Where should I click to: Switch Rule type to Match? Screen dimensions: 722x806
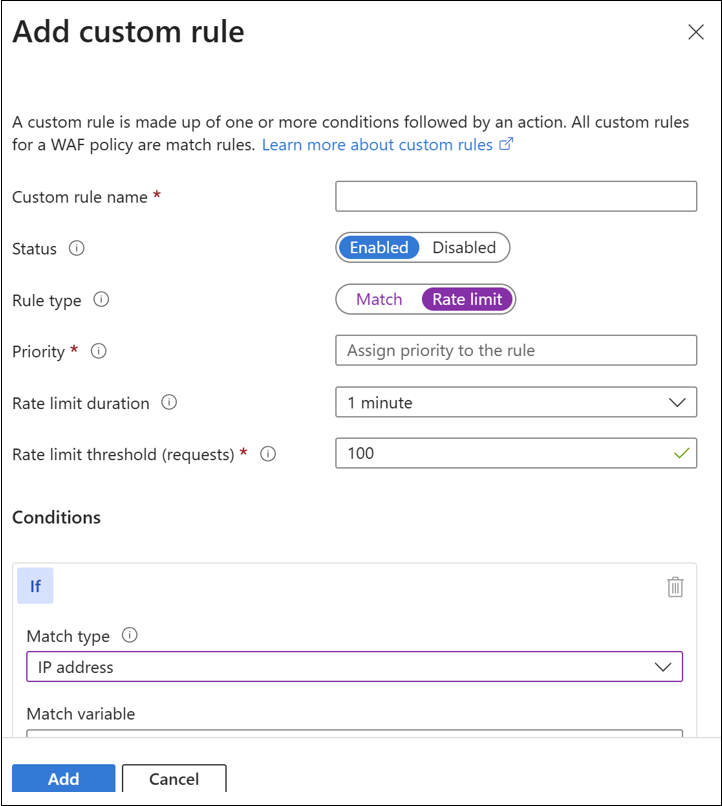(379, 299)
